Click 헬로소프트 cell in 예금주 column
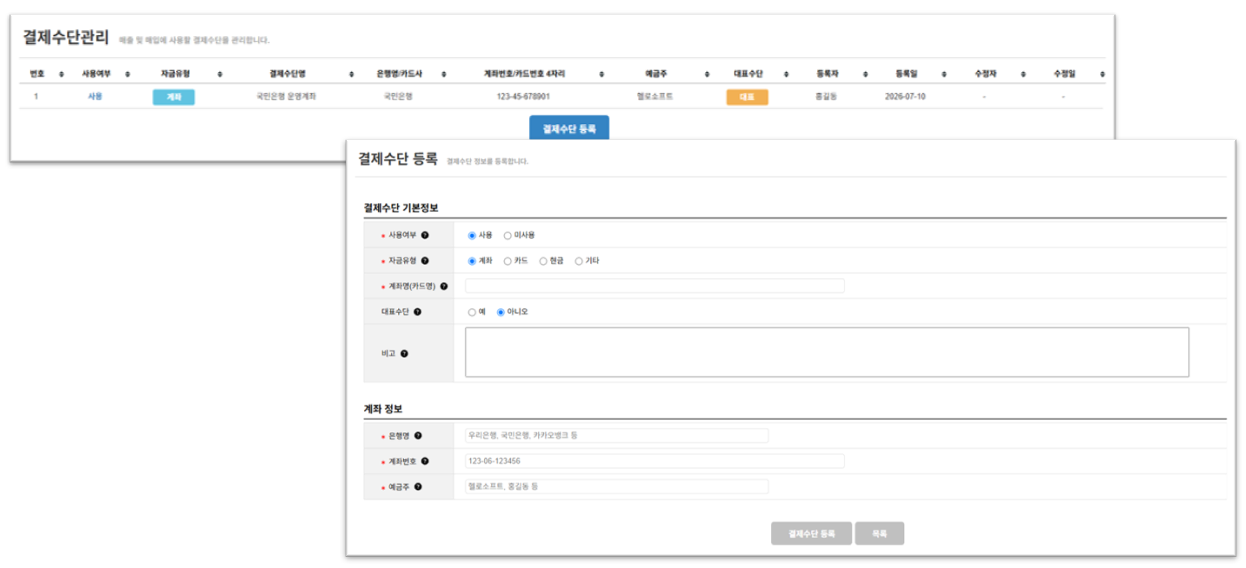1246x568 pixels. (655, 97)
